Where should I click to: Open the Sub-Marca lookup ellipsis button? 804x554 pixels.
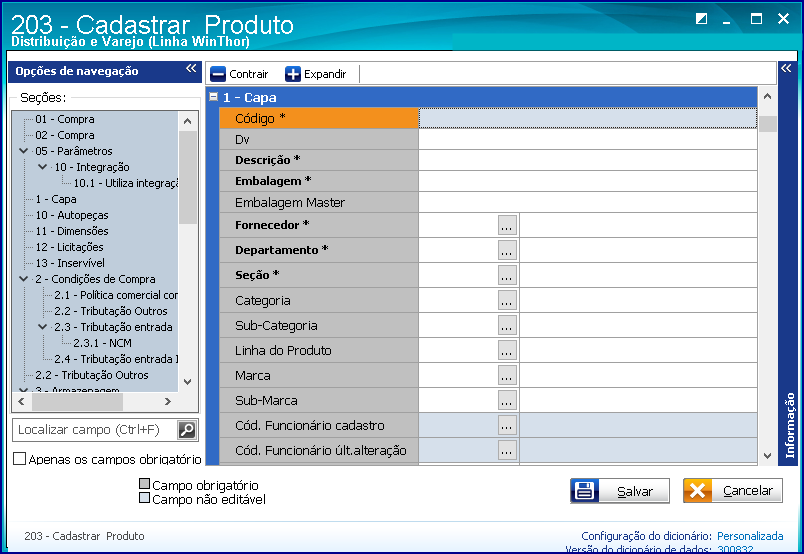(x=507, y=401)
